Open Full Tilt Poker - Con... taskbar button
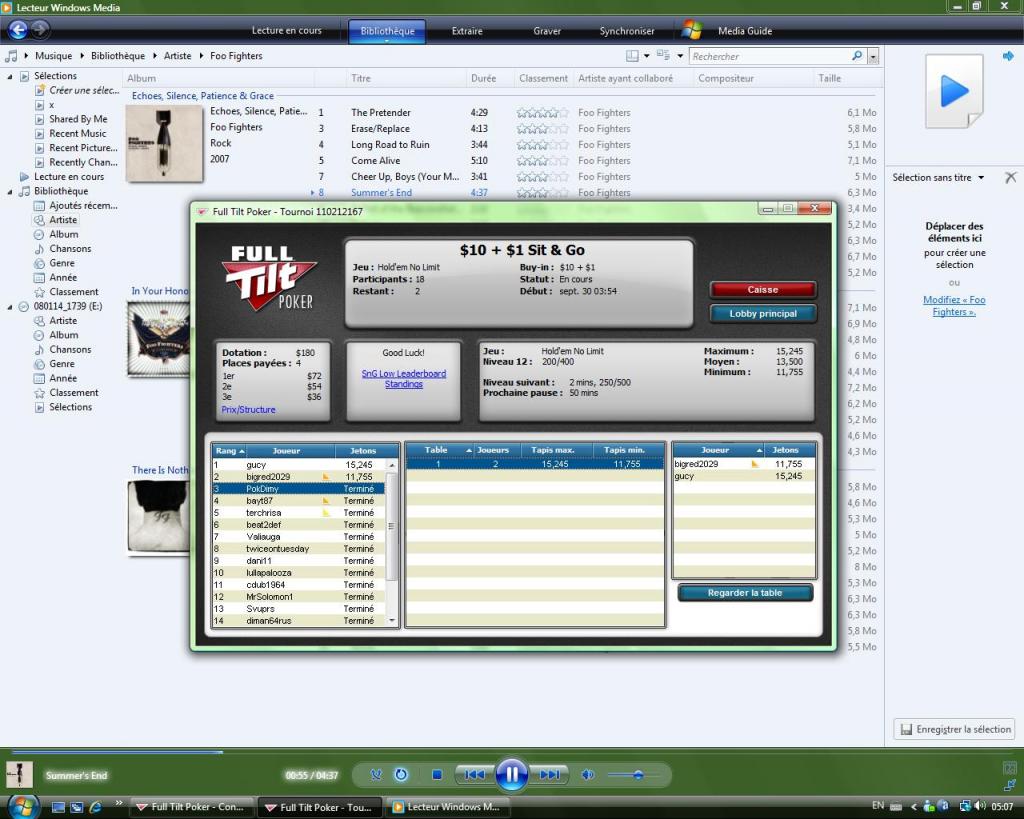The height and width of the screenshot is (819, 1024). point(191,807)
